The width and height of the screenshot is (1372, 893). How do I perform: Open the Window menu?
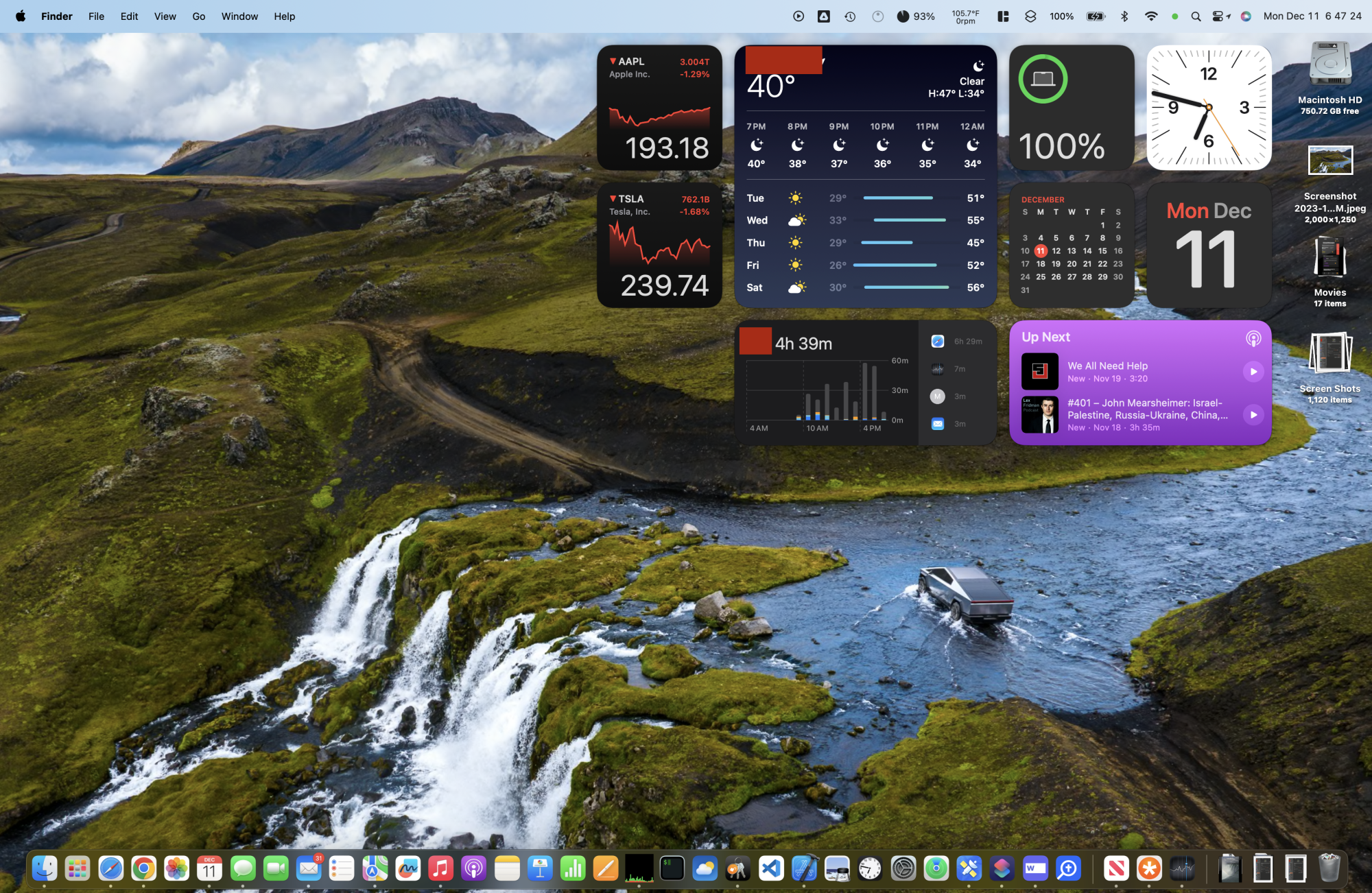tap(239, 16)
